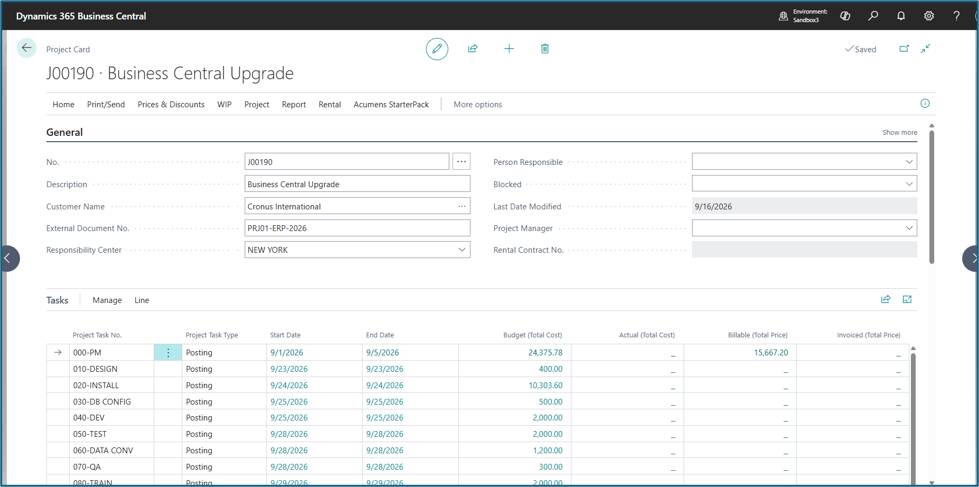Viewport: 979px width, 487px height.
Task: Open the WIP menu
Action: [x=224, y=104]
